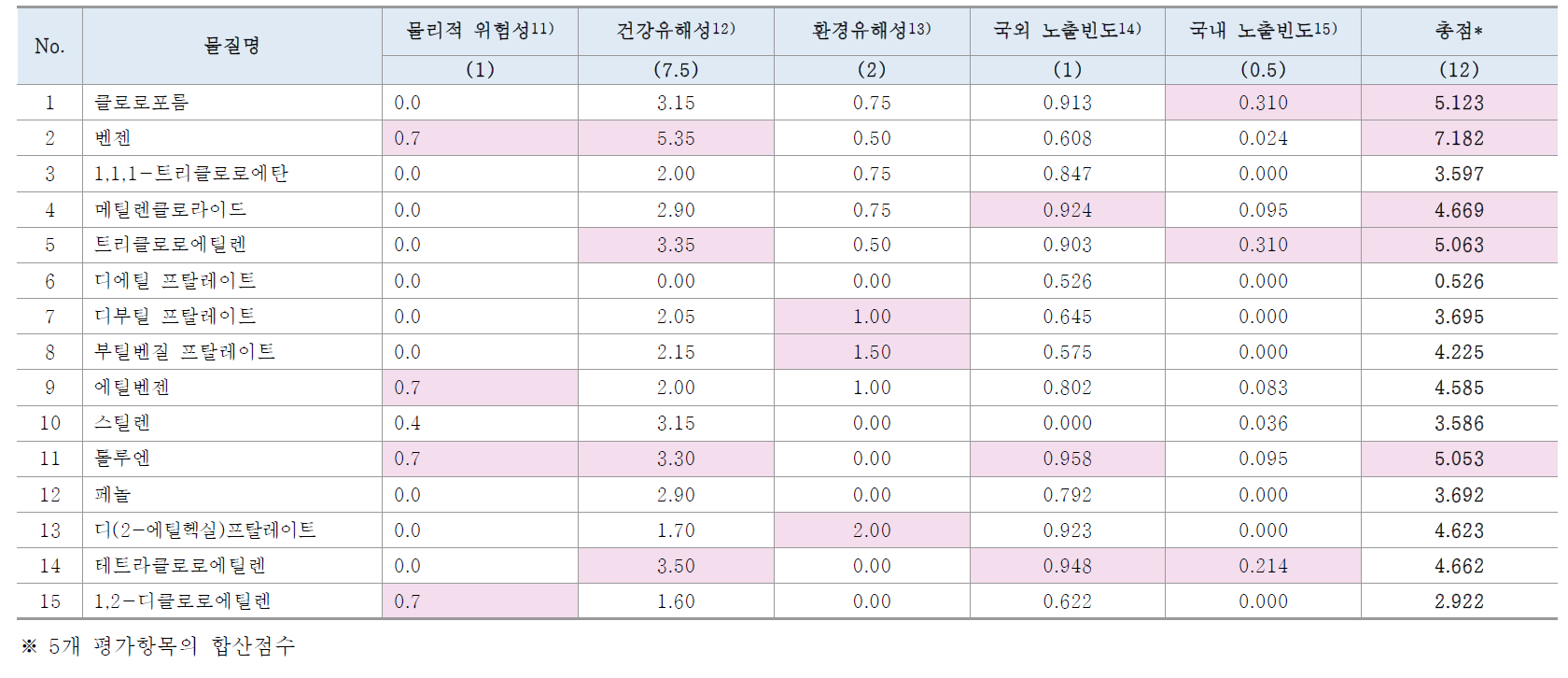
Task: Click the 물리적 위험성 column header
Action: click(480, 31)
